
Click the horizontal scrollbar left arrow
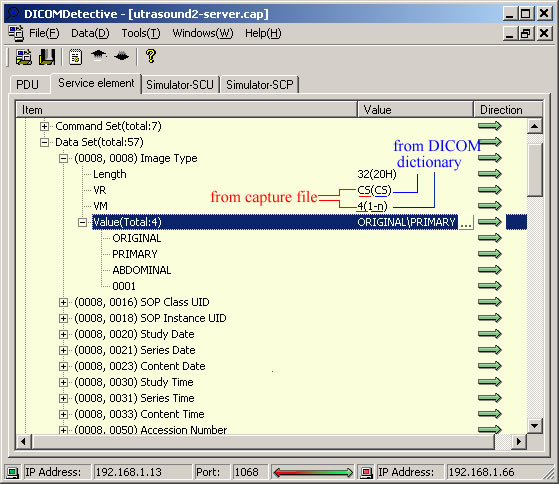[x=24, y=442]
